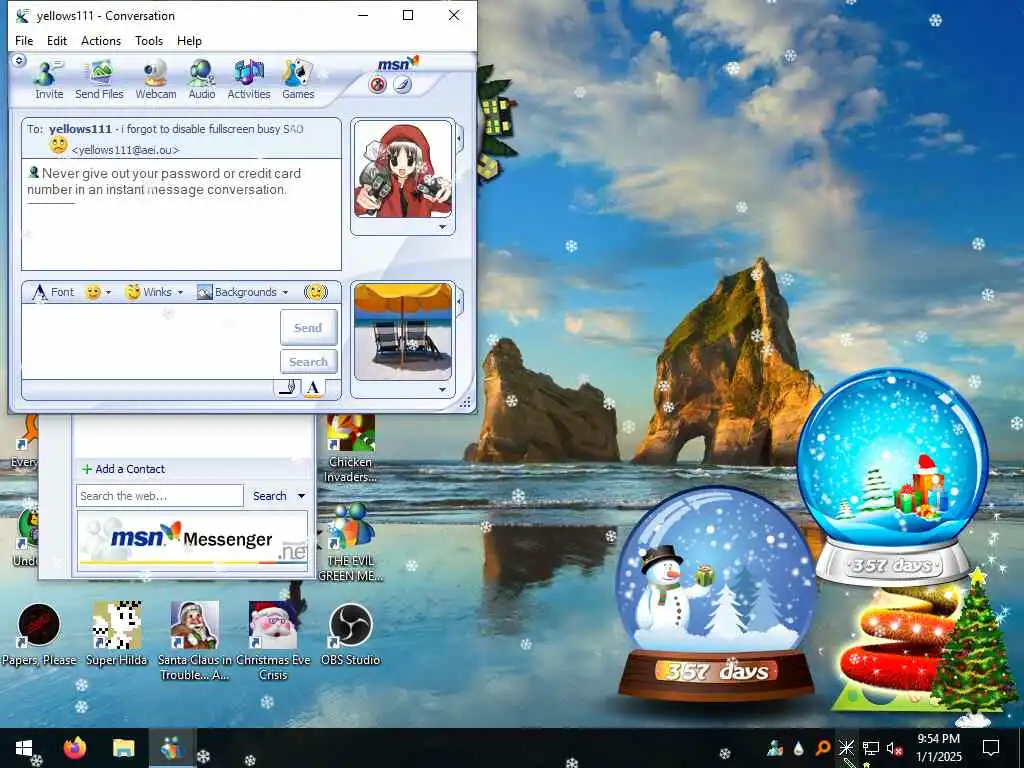Open the Search dropdown arrow in Messenger window
Image resolution: width=1024 pixels, height=768 pixels.
301,496
